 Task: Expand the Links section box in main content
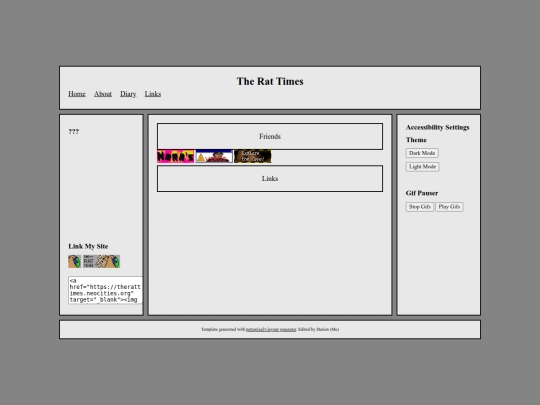click(270, 178)
